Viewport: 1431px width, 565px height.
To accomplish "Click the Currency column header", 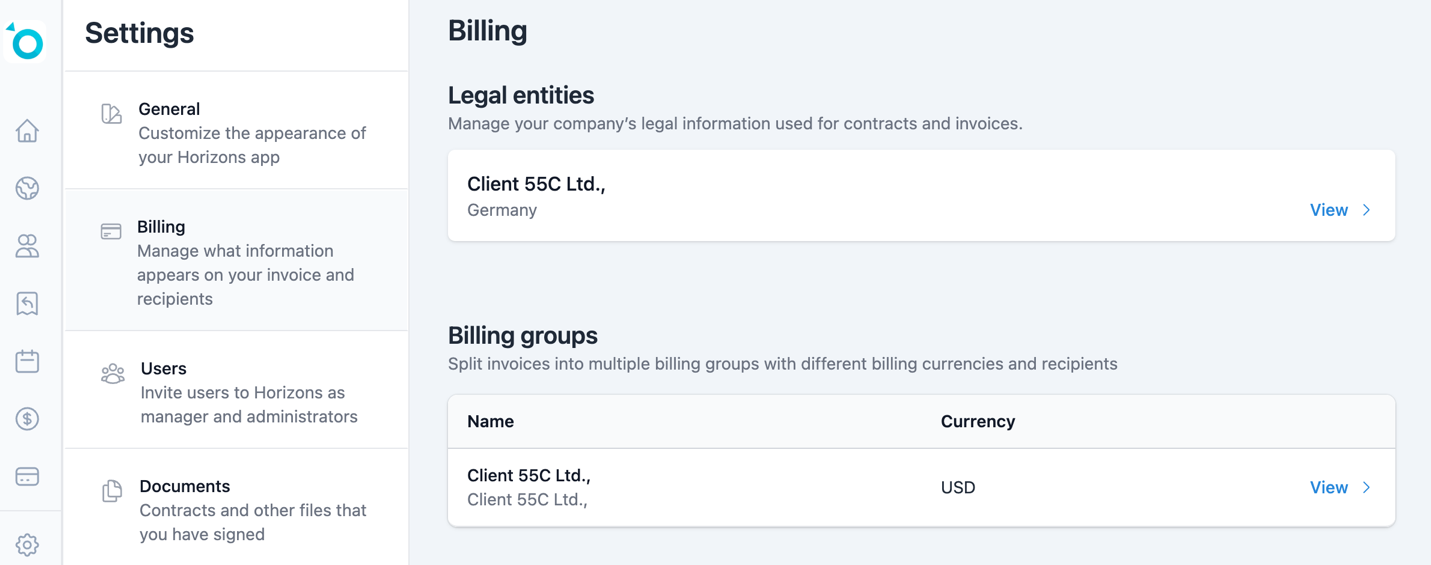I will [x=977, y=422].
